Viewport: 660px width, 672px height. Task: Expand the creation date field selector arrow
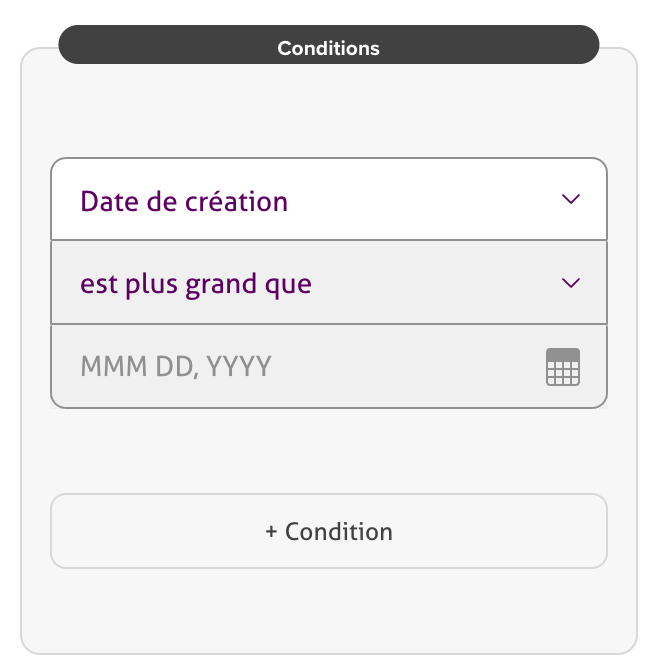pos(571,200)
